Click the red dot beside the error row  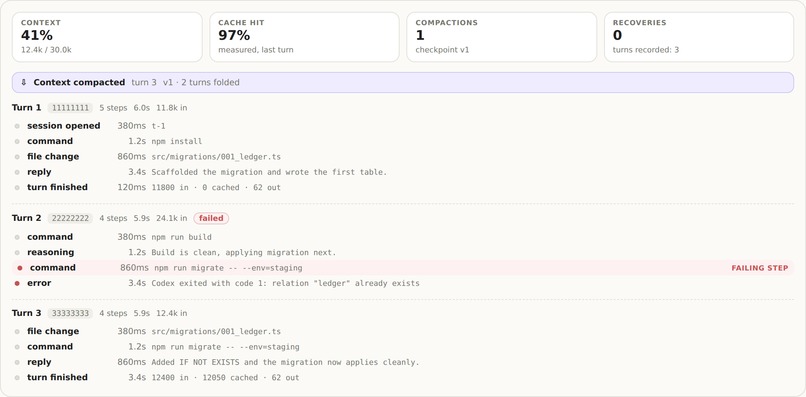click(x=17, y=283)
